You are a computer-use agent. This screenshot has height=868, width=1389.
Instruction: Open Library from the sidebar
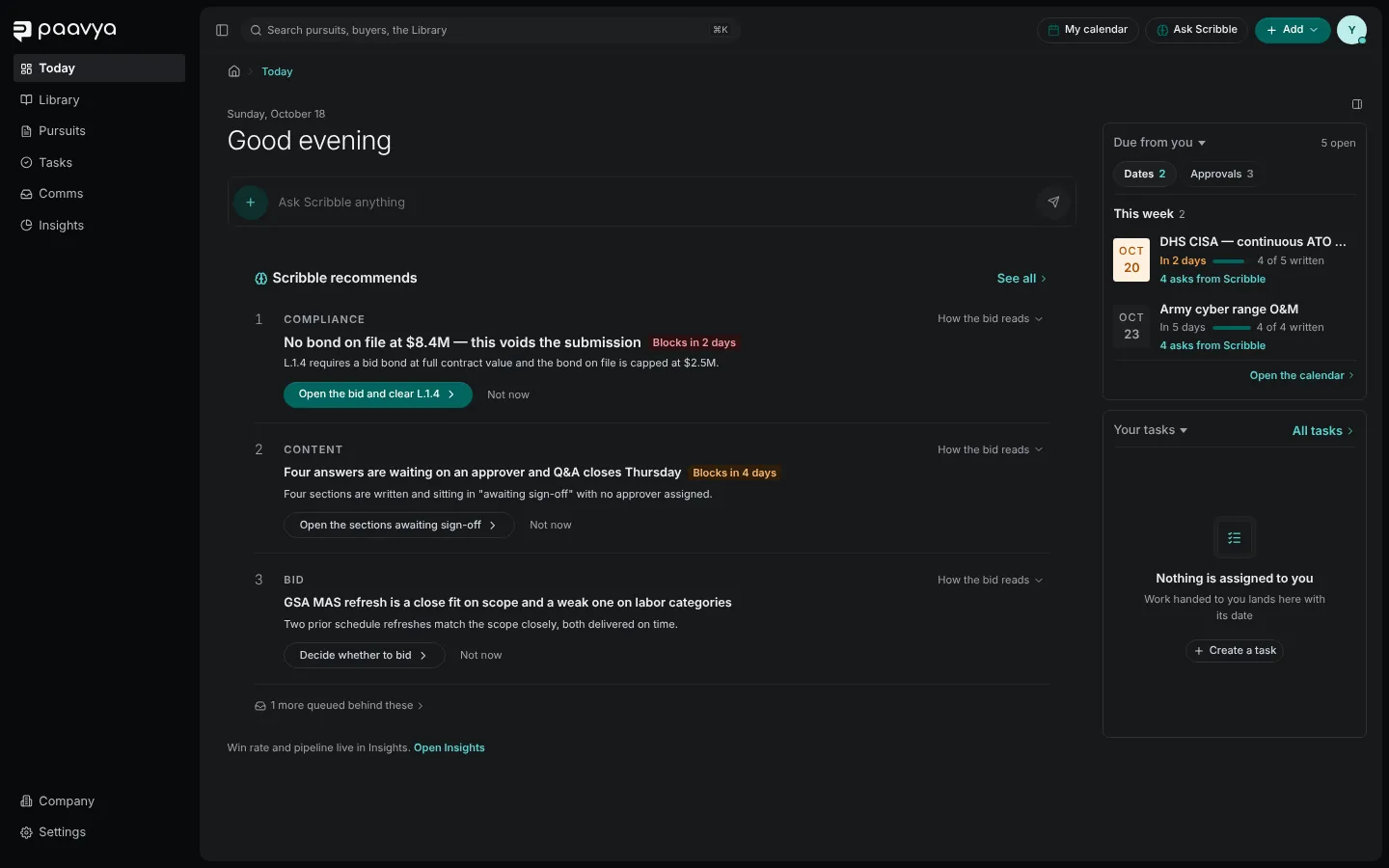pos(99,99)
